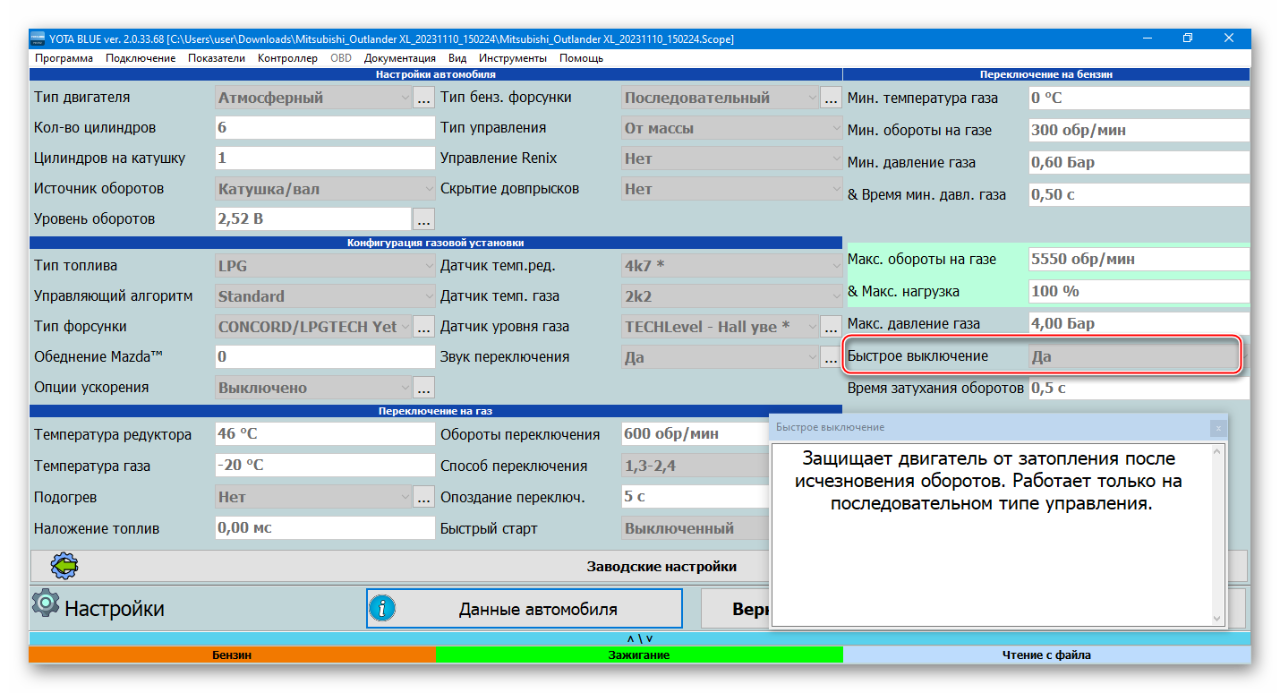Click the ellipsis button next to Тип форсунки
The height and width of the screenshot is (693, 1280).
point(423,327)
